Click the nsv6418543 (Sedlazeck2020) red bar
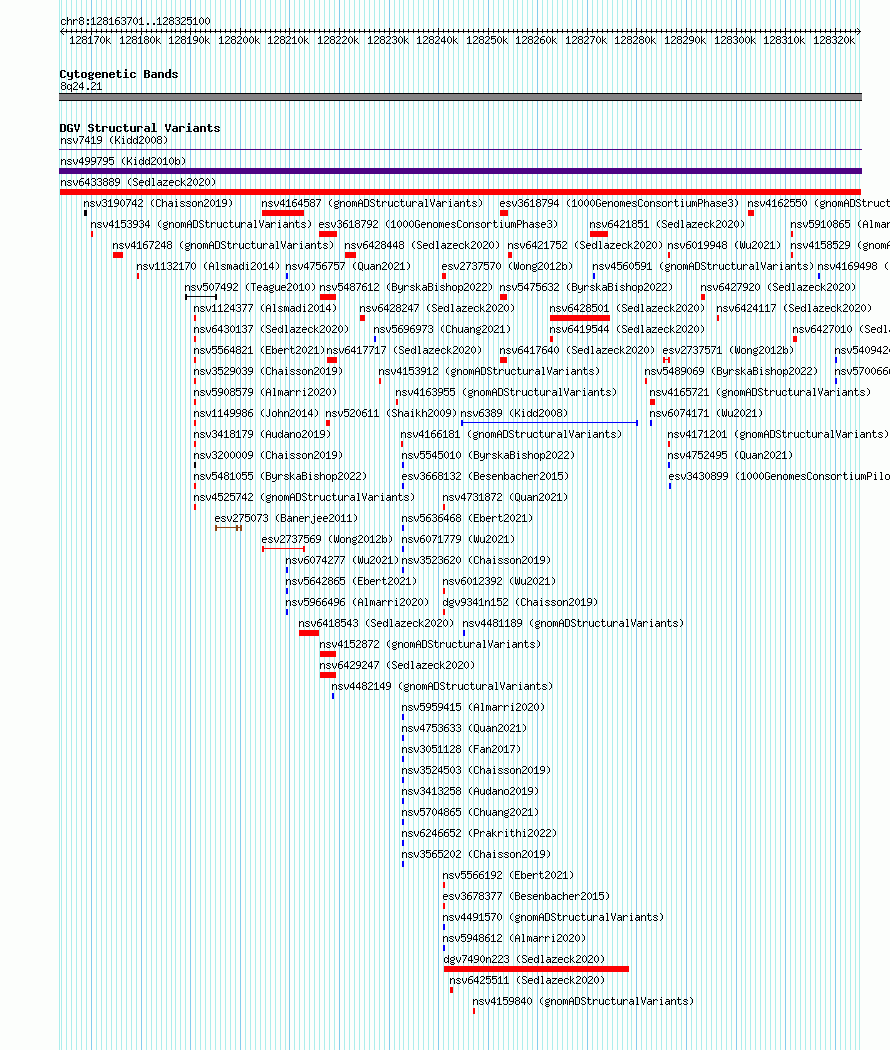Image resolution: width=890 pixels, height=1050 pixels. (x=309, y=633)
